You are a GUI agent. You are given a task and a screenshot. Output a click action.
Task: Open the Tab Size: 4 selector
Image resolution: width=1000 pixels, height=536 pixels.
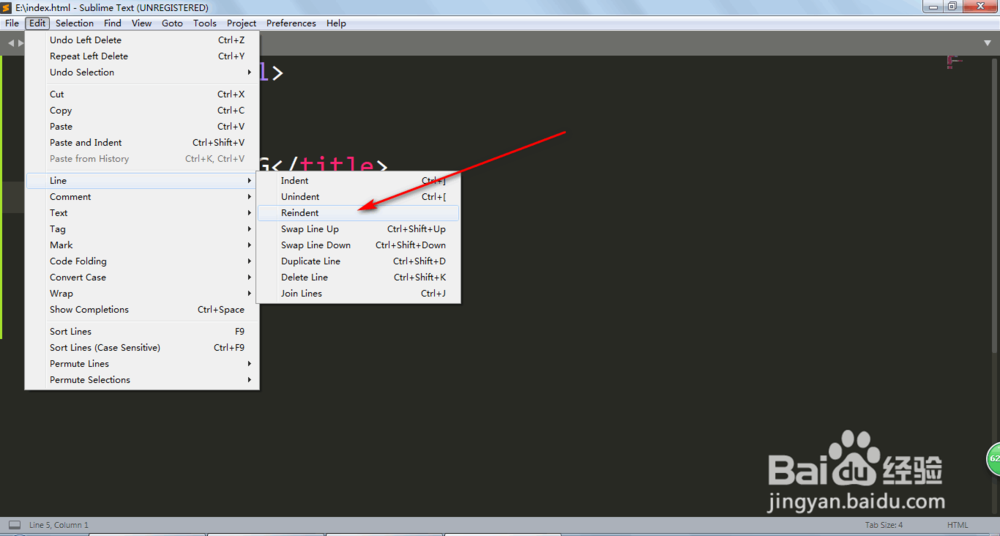pyautogui.click(x=883, y=525)
